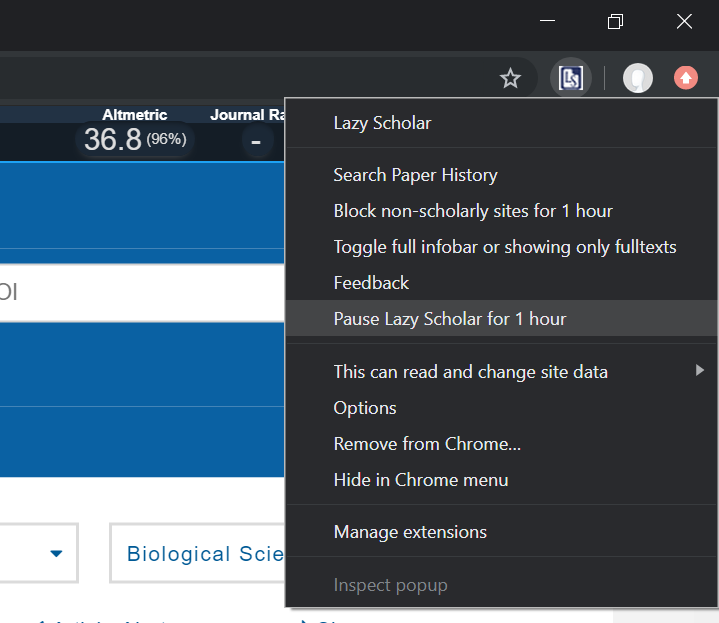Click into the DOI search field

pos(142,292)
